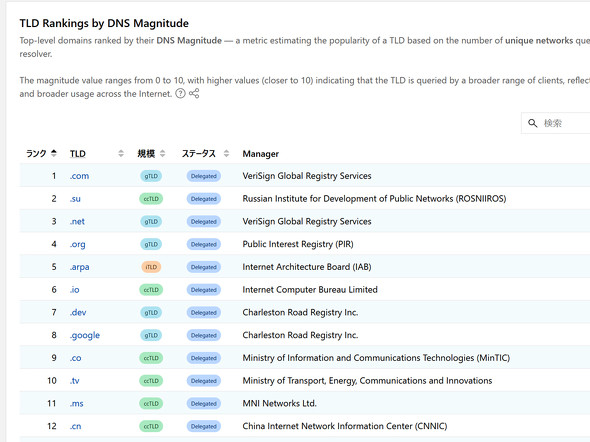This screenshot has height=442, width=590.
Task: Open the .org TLD link
Action: 78,244
